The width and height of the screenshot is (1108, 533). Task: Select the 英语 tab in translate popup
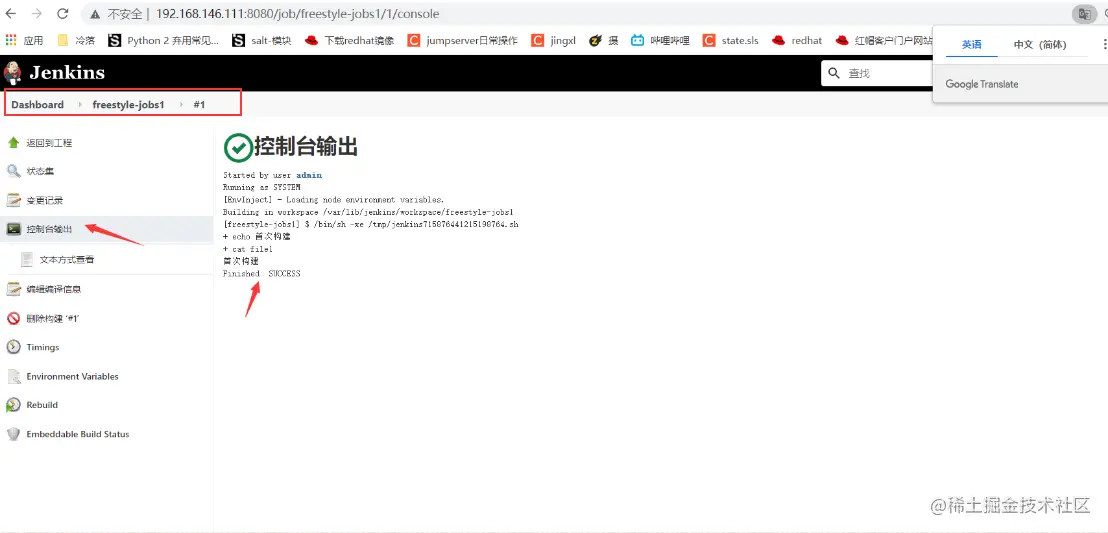(971, 44)
